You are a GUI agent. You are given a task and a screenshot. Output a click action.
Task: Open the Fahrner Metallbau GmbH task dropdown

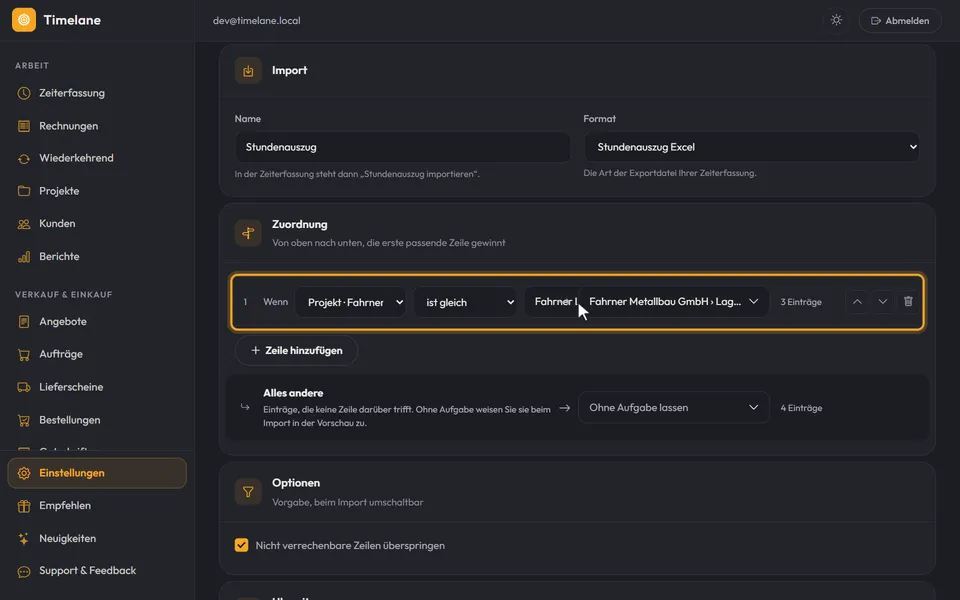[x=673, y=302]
